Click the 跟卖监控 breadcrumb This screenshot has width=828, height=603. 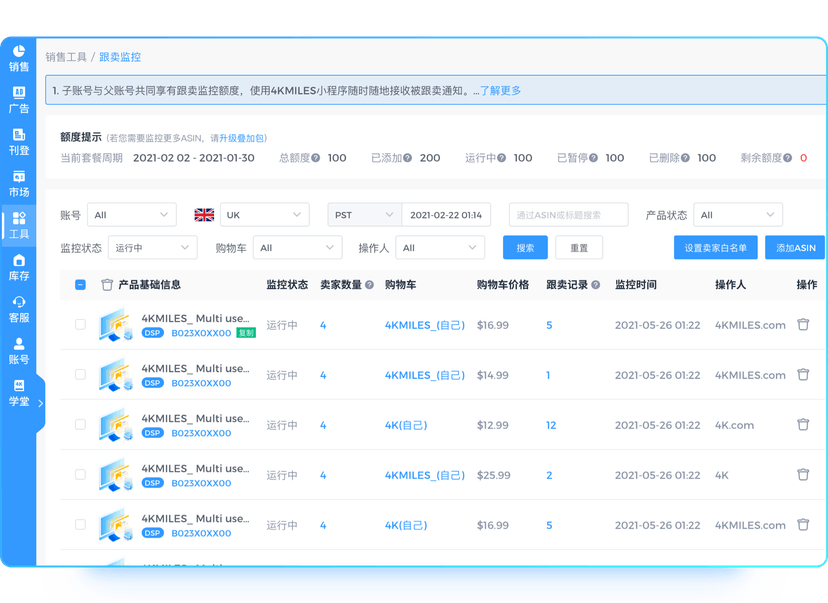pos(120,57)
